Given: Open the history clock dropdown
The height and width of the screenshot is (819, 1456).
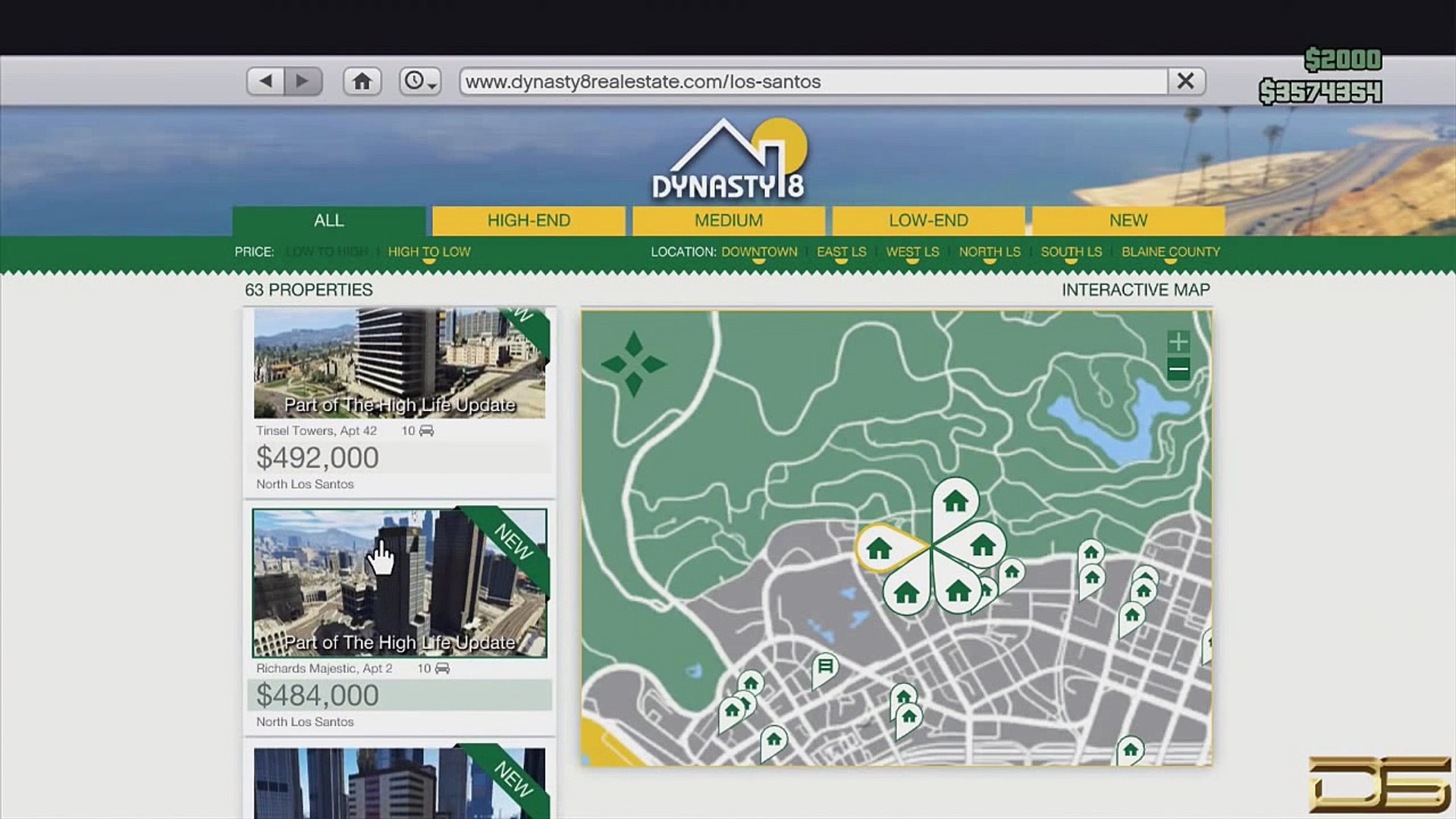Looking at the screenshot, I should pos(419,81).
